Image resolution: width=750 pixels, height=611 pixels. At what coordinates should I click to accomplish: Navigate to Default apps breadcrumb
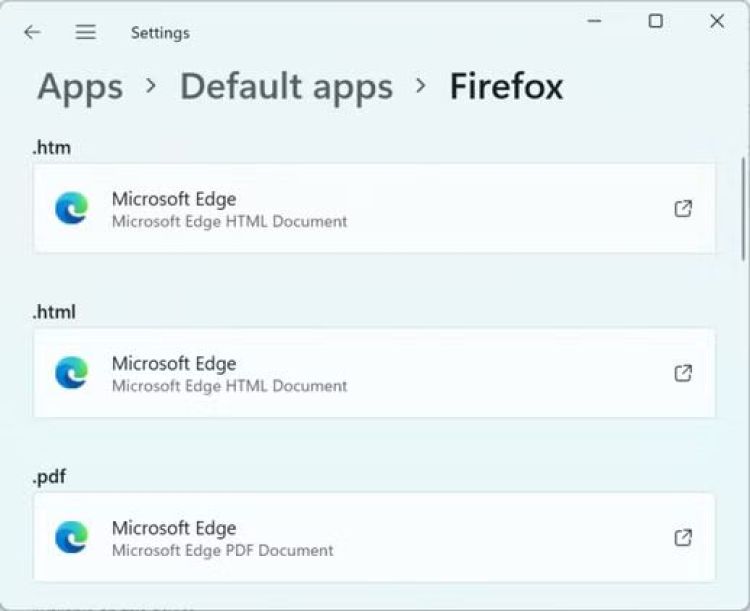coord(286,87)
